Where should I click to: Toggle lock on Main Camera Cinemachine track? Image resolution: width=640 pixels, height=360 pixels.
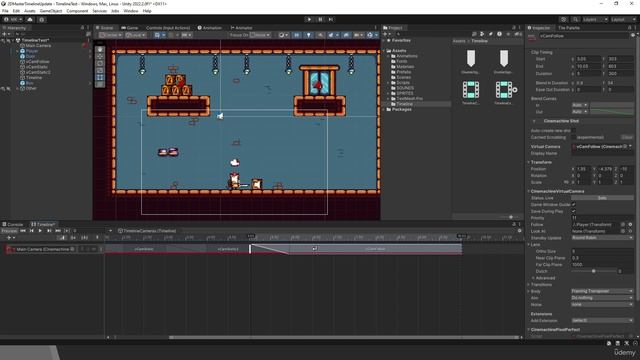[x=82, y=249]
